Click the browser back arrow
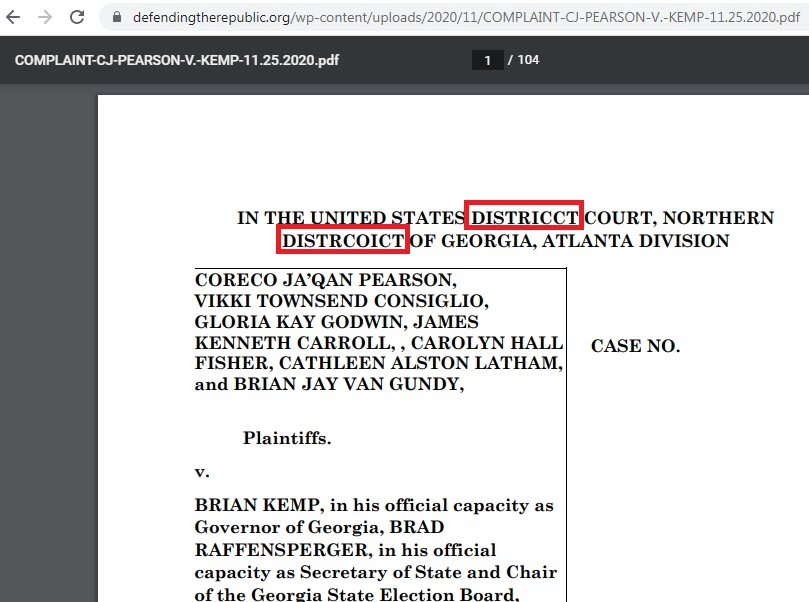The width and height of the screenshot is (809, 602). (13, 18)
